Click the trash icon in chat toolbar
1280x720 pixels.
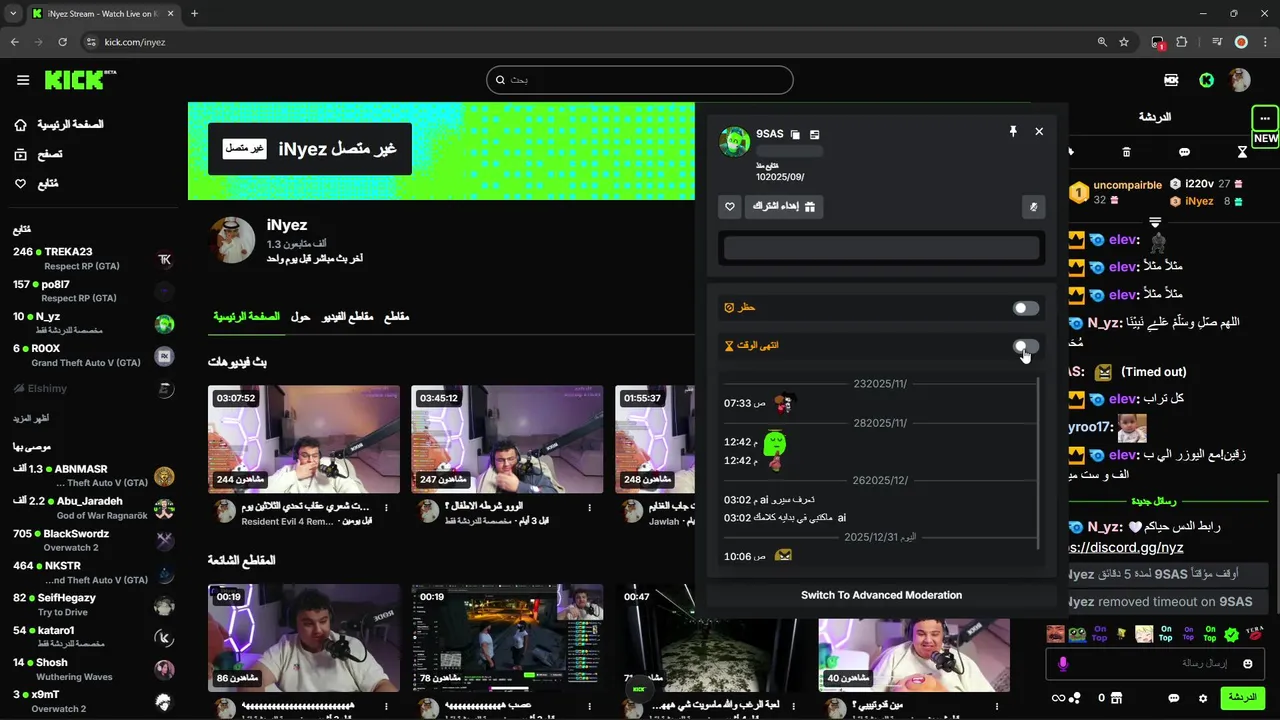[1126, 152]
